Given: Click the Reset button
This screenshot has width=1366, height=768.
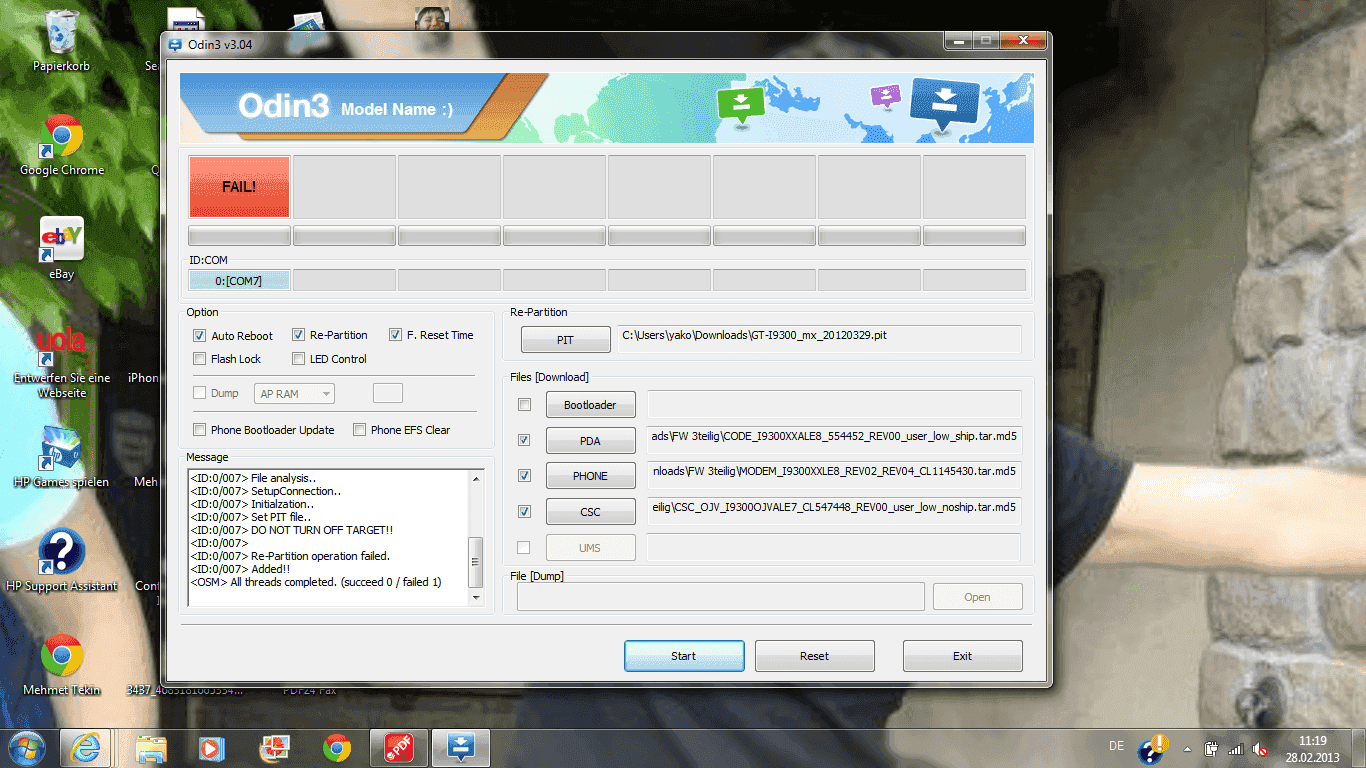Looking at the screenshot, I should [814, 656].
